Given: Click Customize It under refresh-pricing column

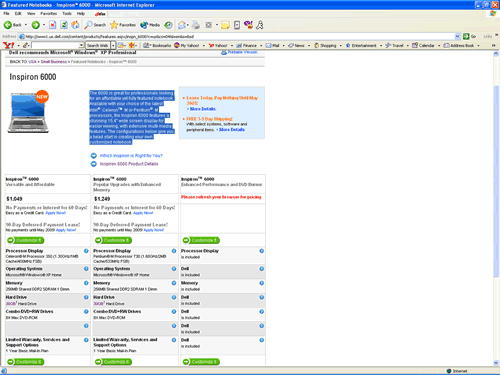Looking at the screenshot, I should tap(201, 240).
